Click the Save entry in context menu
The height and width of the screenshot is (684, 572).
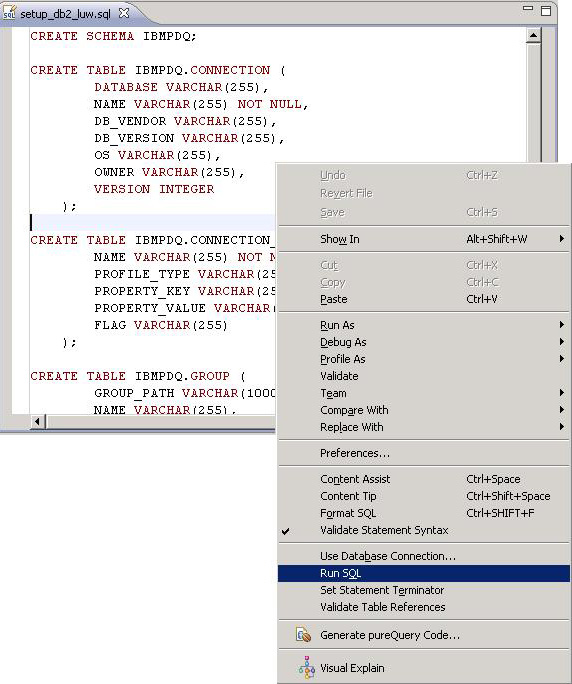tap(424, 212)
